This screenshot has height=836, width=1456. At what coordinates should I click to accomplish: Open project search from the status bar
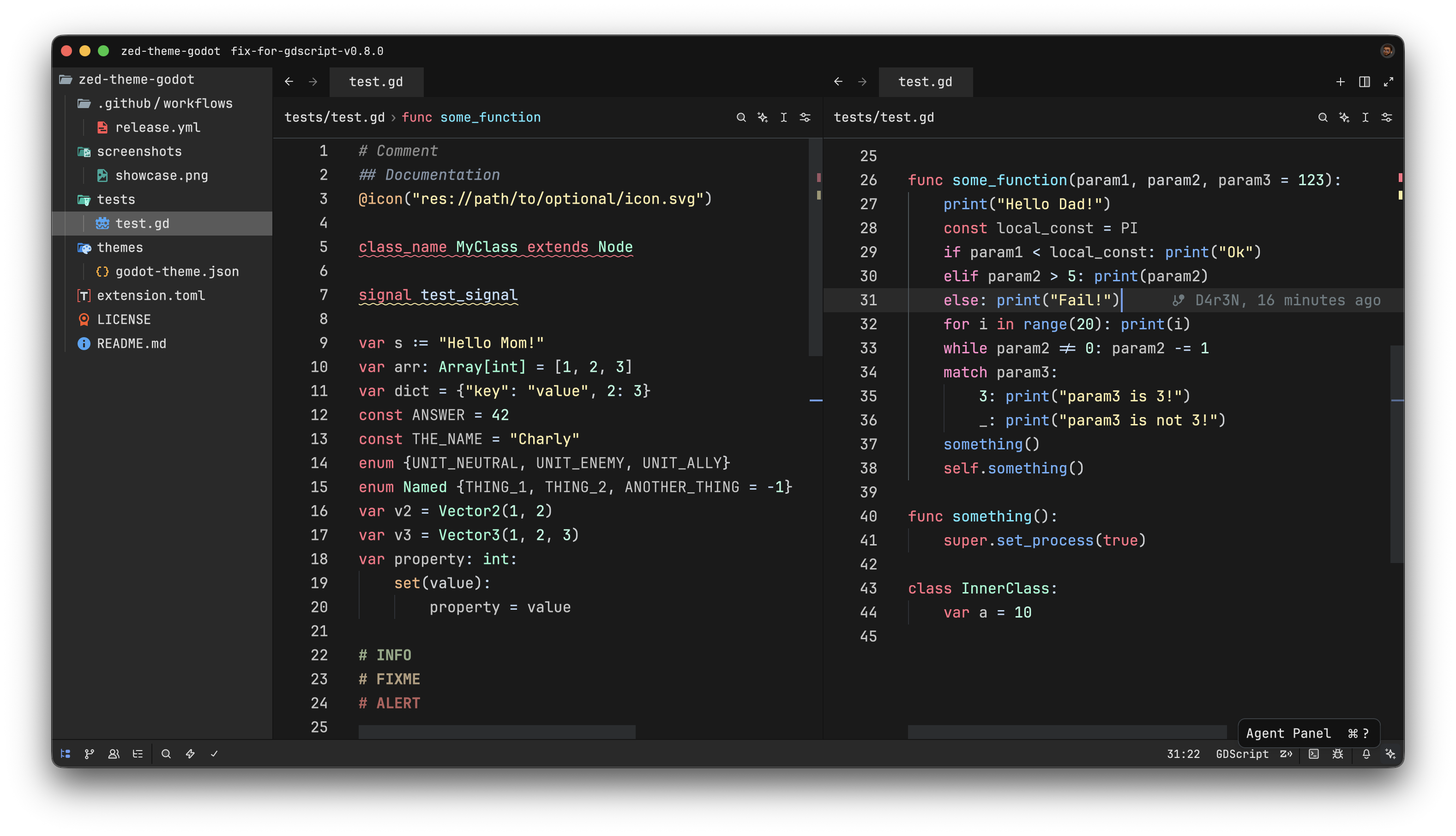tap(166, 754)
